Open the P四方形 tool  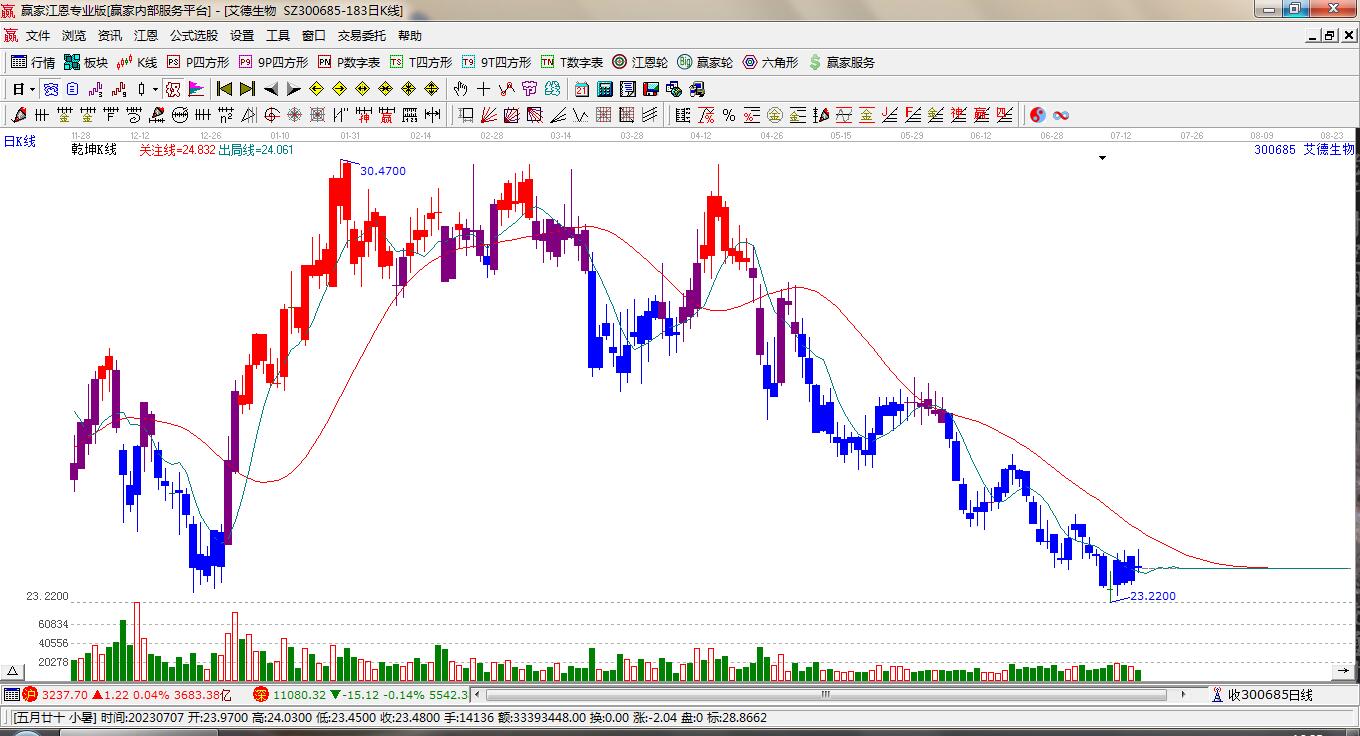pyautogui.click(x=198, y=62)
